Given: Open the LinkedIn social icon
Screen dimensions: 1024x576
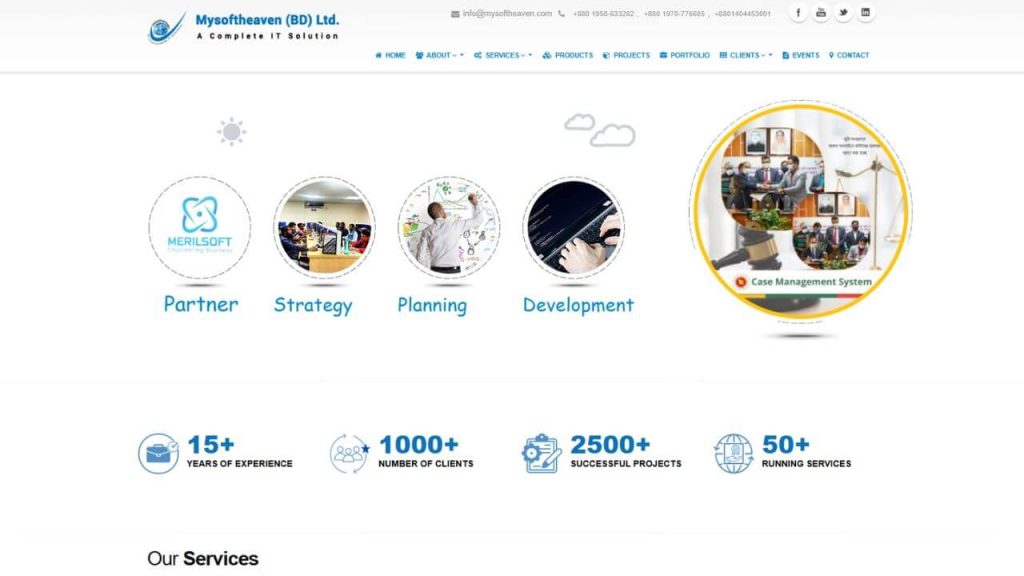Looking at the screenshot, I should 865,12.
